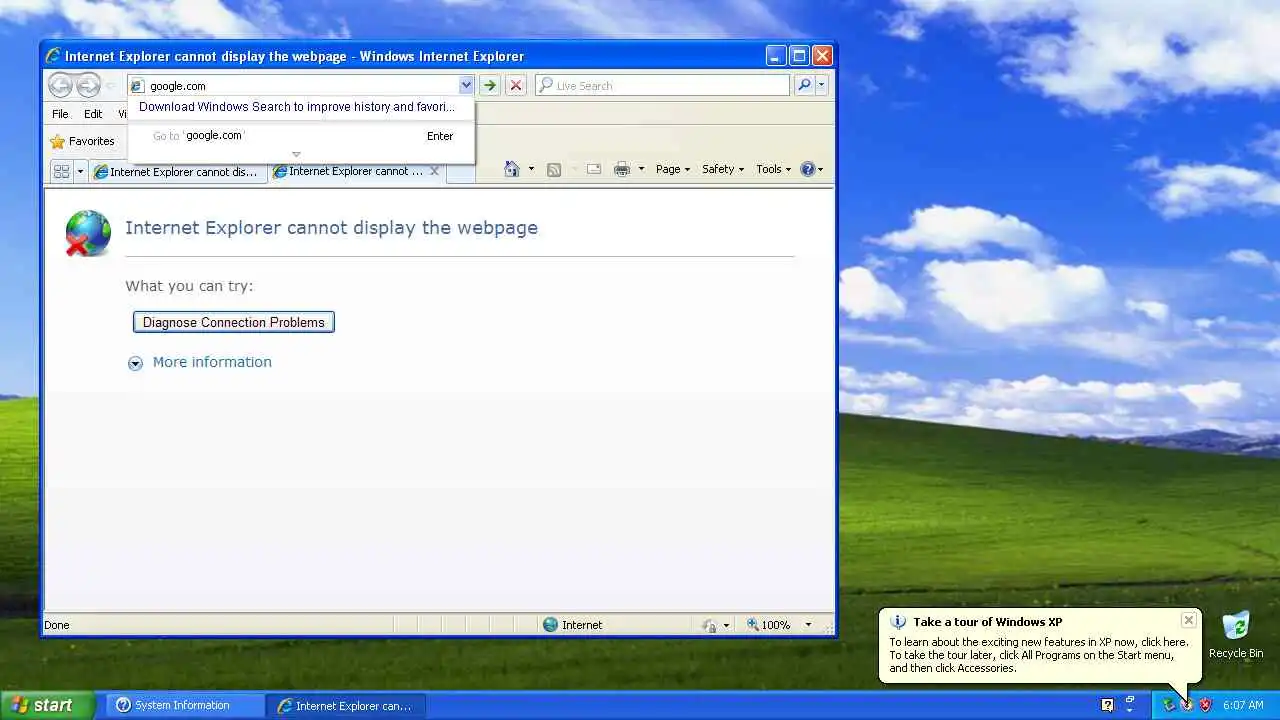Click the Windows XP tour tray icon

point(1187,705)
